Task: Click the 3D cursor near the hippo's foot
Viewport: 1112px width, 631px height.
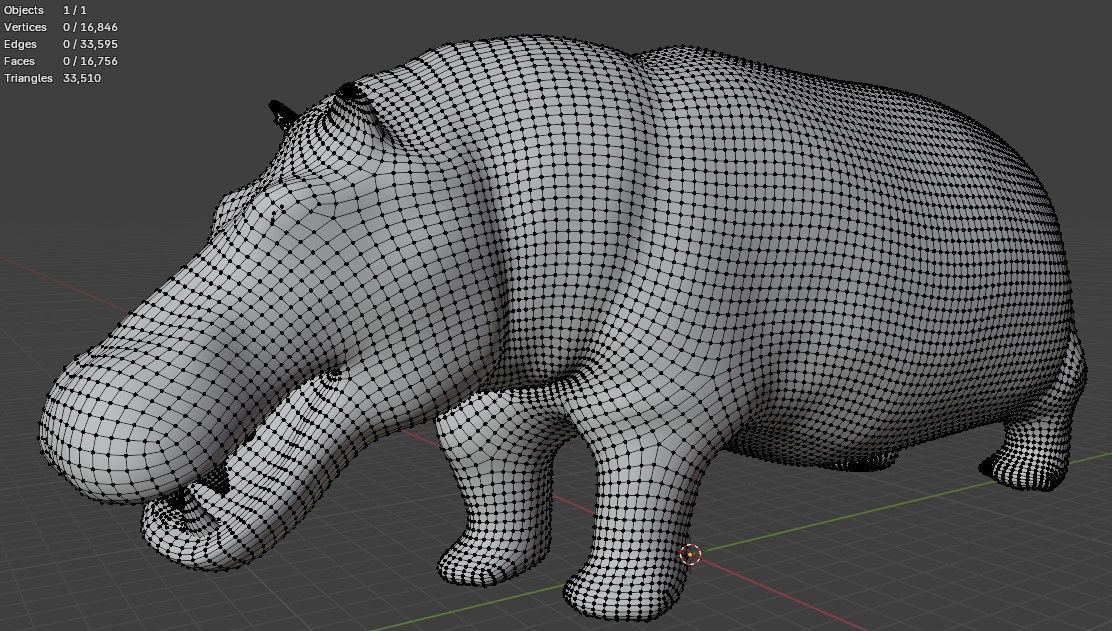Action: pos(690,554)
